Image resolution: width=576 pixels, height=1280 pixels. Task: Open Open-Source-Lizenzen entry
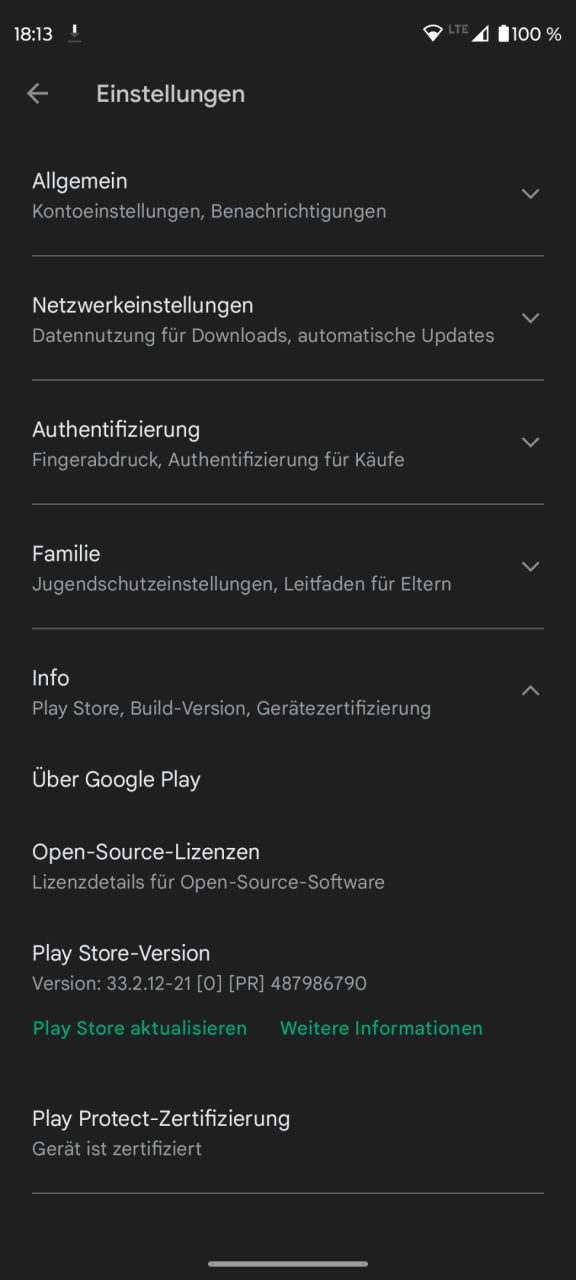click(x=288, y=866)
